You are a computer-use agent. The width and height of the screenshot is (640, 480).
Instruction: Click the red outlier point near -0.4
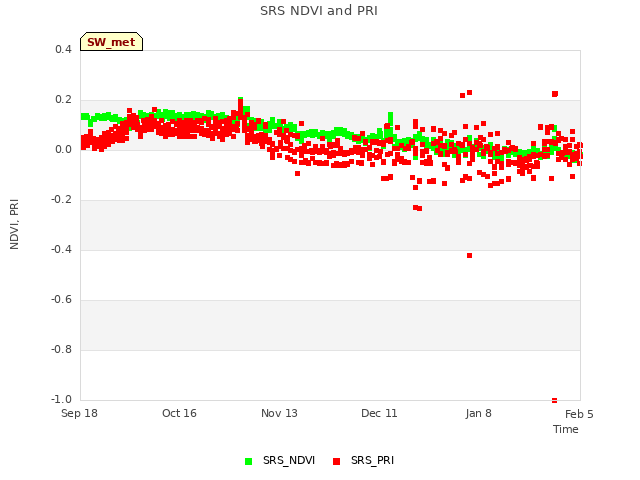click(x=469, y=256)
